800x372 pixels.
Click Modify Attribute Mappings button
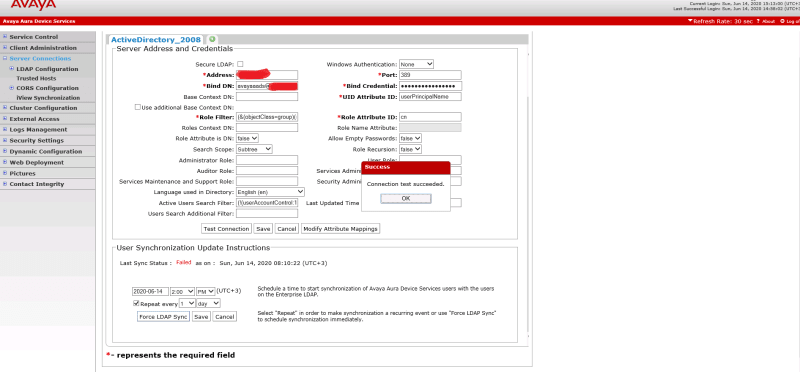click(340, 229)
